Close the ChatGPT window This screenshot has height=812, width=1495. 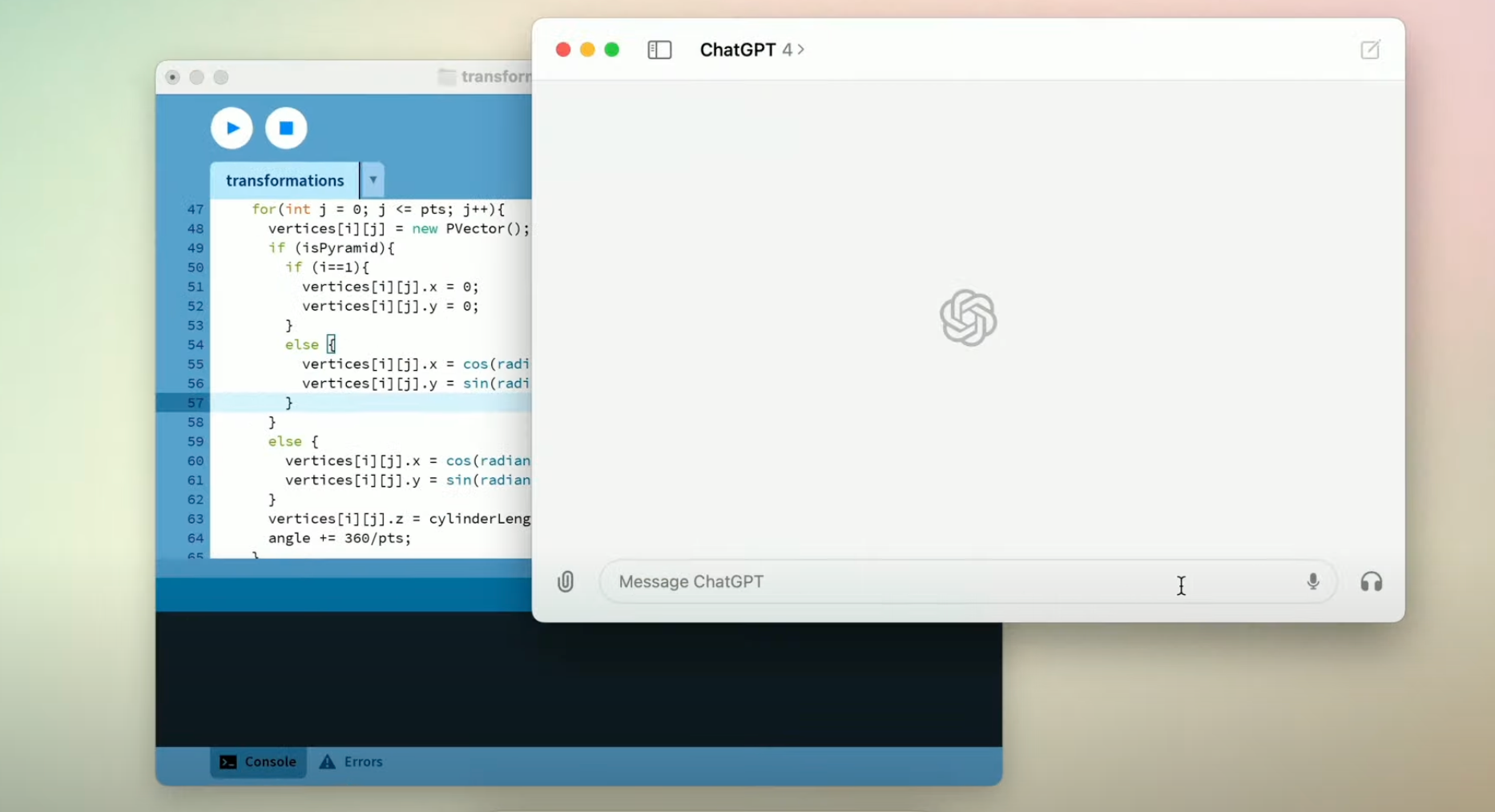[x=563, y=50]
